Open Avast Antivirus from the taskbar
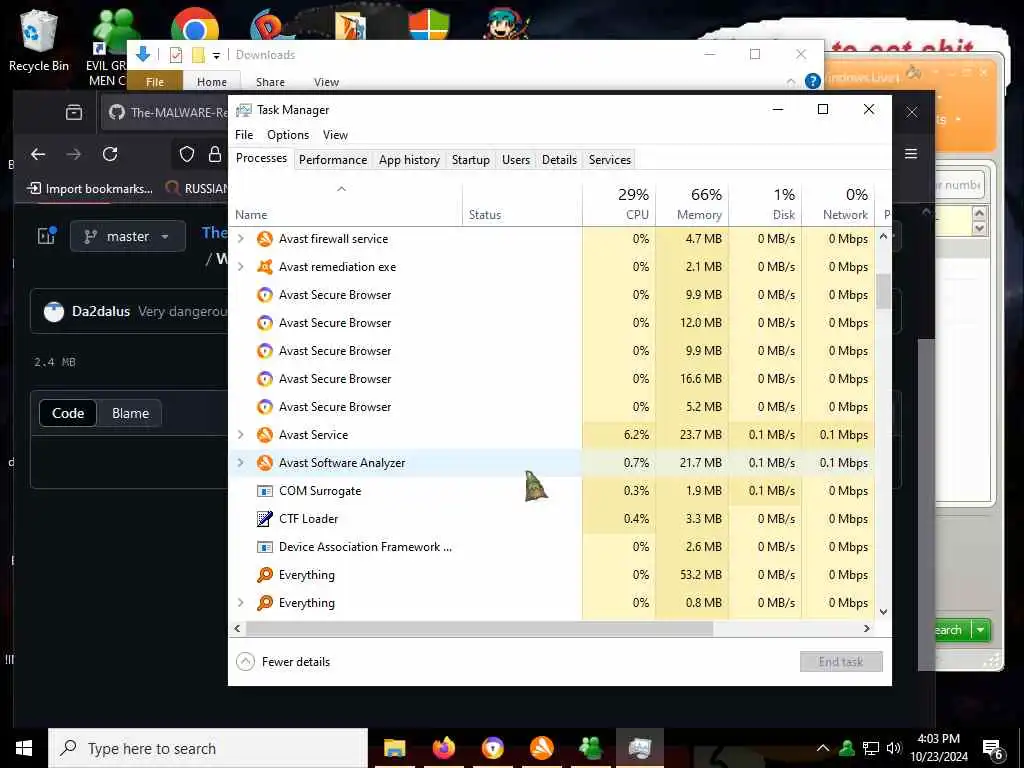Screen dimensions: 1024x768 coord(542,748)
